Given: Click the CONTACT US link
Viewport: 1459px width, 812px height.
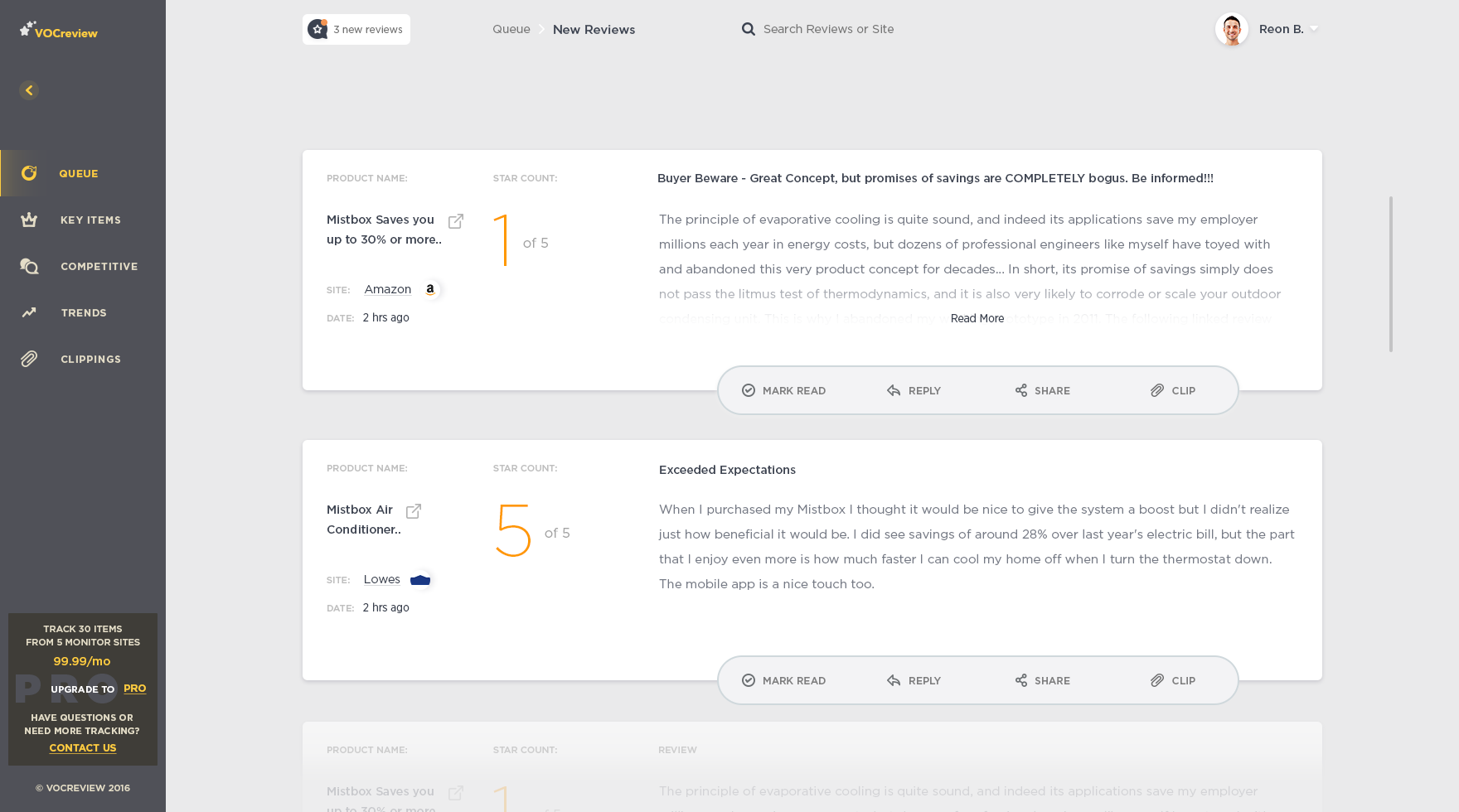Looking at the screenshot, I should 83,747.
